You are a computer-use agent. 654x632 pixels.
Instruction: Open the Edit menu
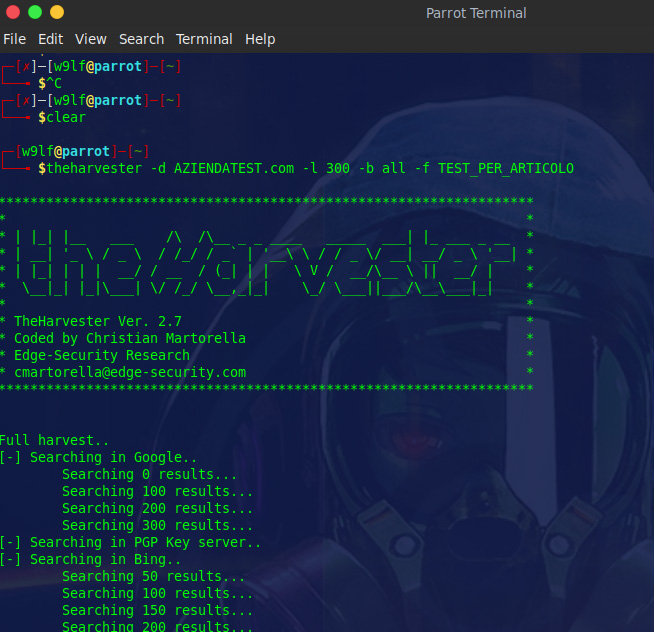[50, 39]
